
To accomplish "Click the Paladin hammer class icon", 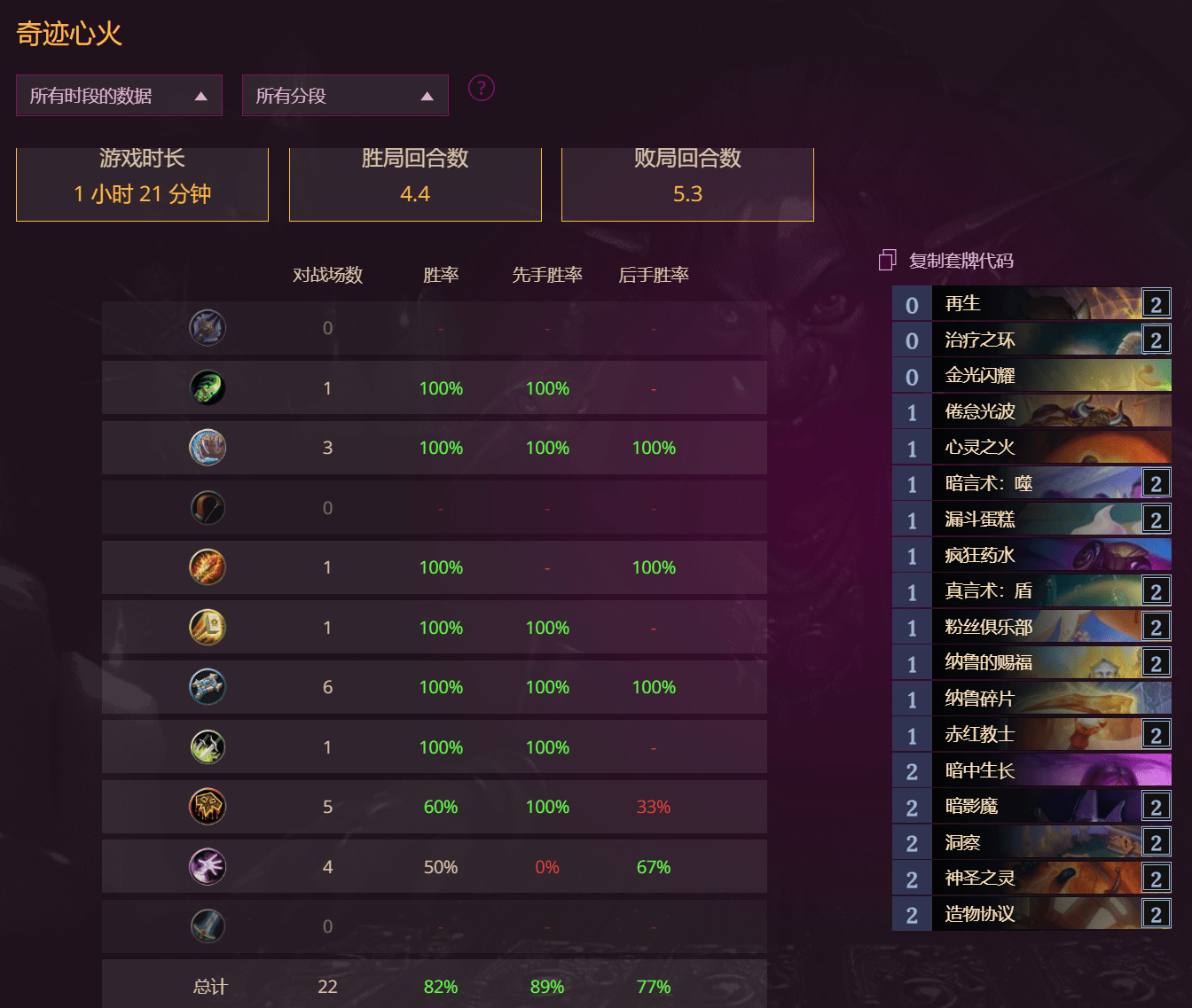I will tap(208, 627).
